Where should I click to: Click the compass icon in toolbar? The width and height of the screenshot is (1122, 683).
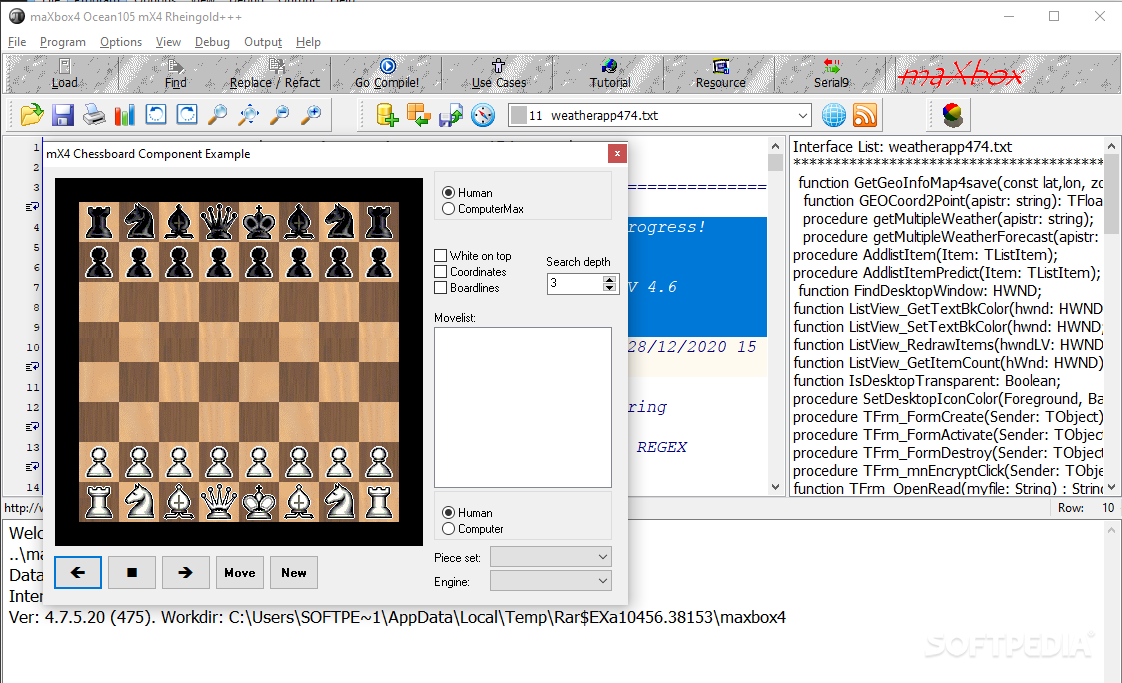pyautogui.click(x=483, y=115)
